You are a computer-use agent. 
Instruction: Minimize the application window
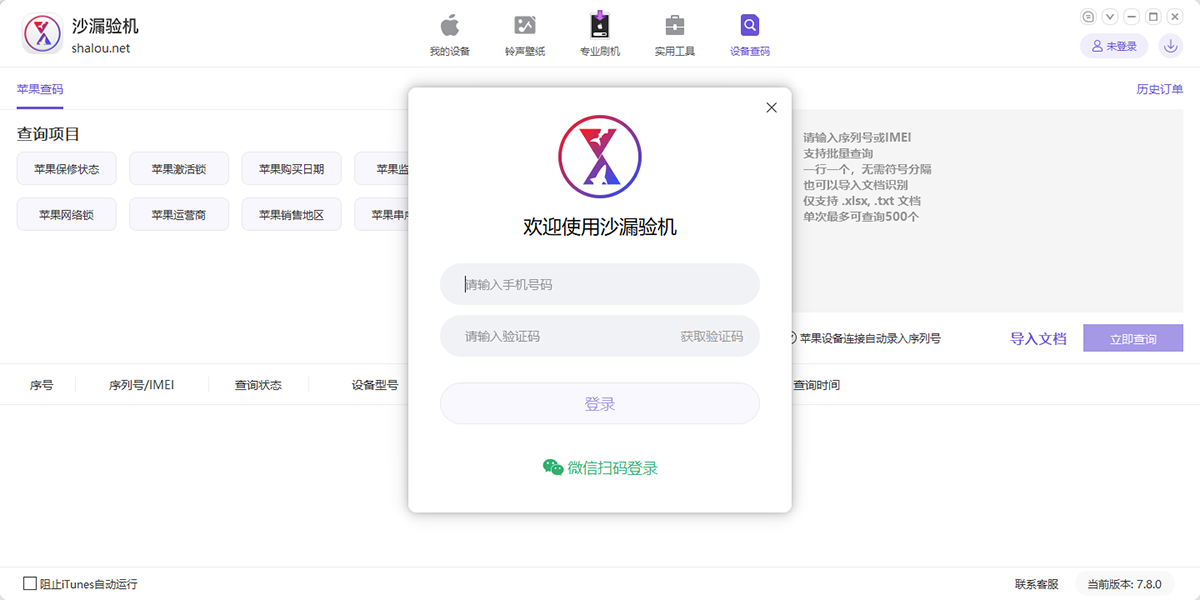point(1132,16)
